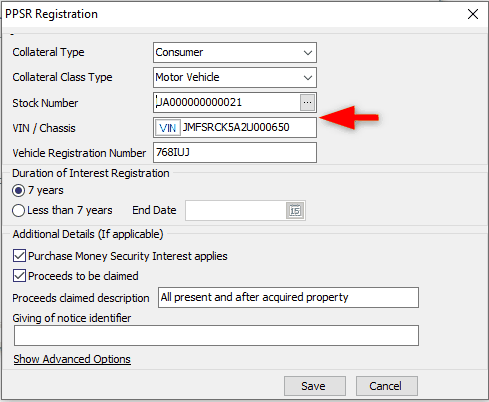Click the Giving of notice identifier box
489x402 pixels.
pos(216,335)
